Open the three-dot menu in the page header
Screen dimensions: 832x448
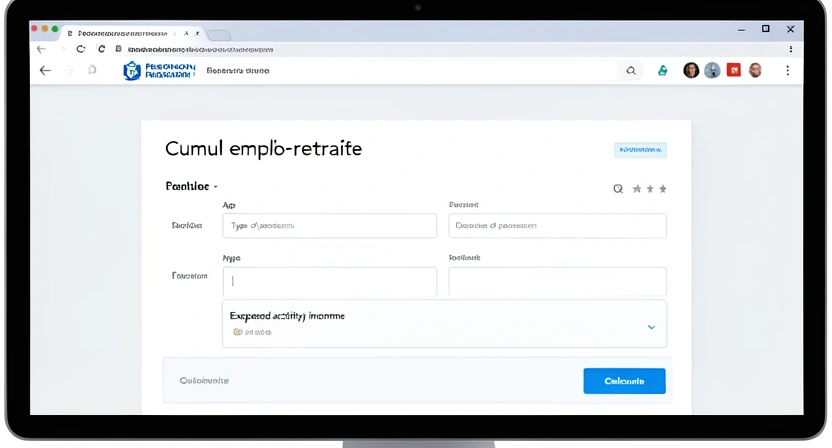click(x=787, y=71)
